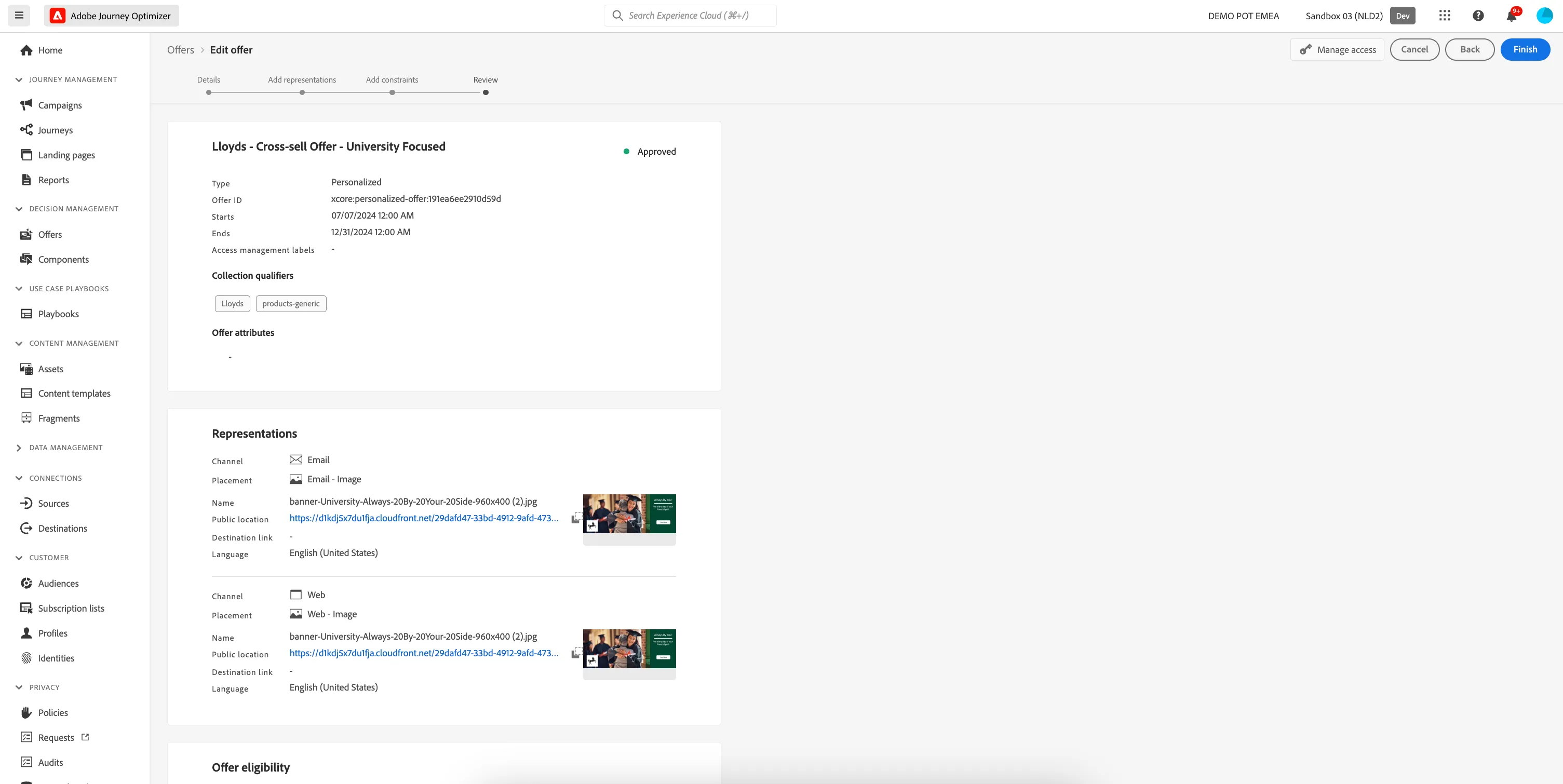Screen dimensions: 1563x784
Task: Open the help question mark icon
Action: coord(1478,16)
